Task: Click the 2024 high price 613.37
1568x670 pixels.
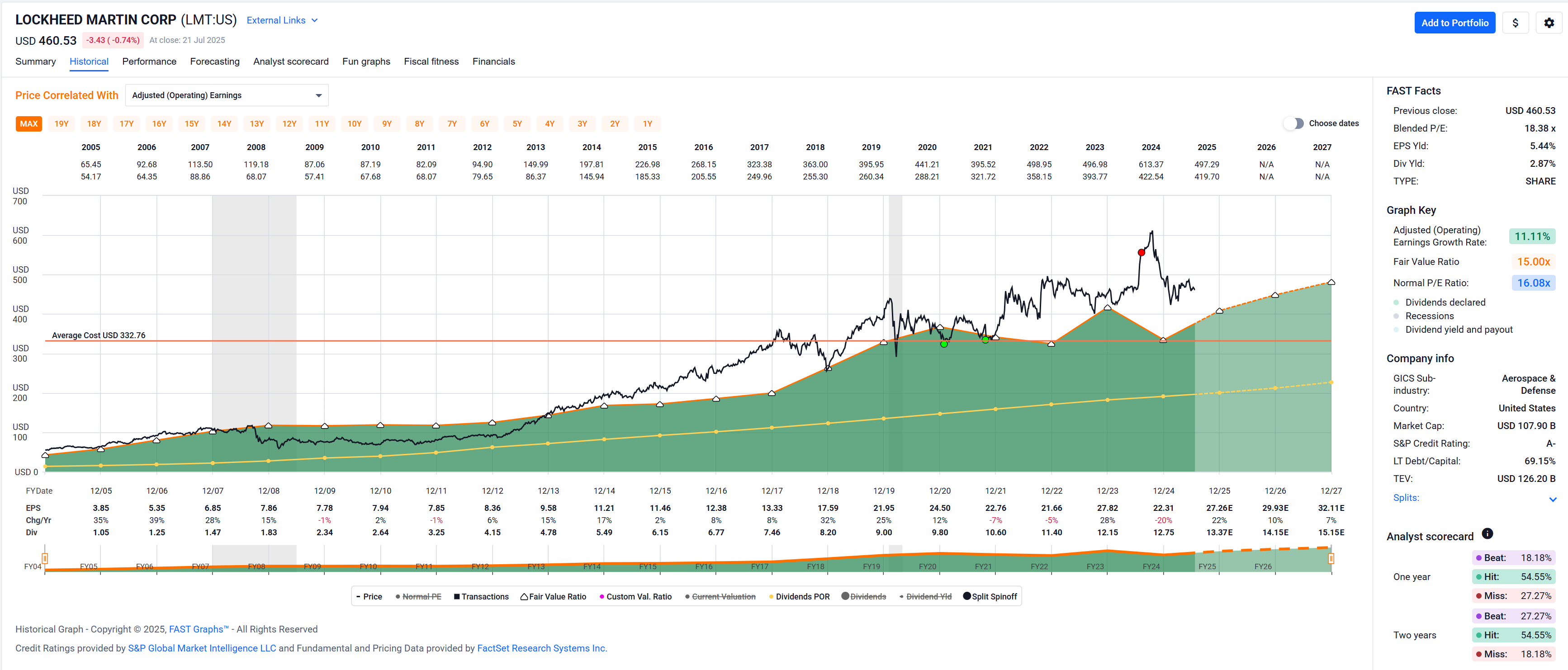Action: click(x=1151, y=164)
